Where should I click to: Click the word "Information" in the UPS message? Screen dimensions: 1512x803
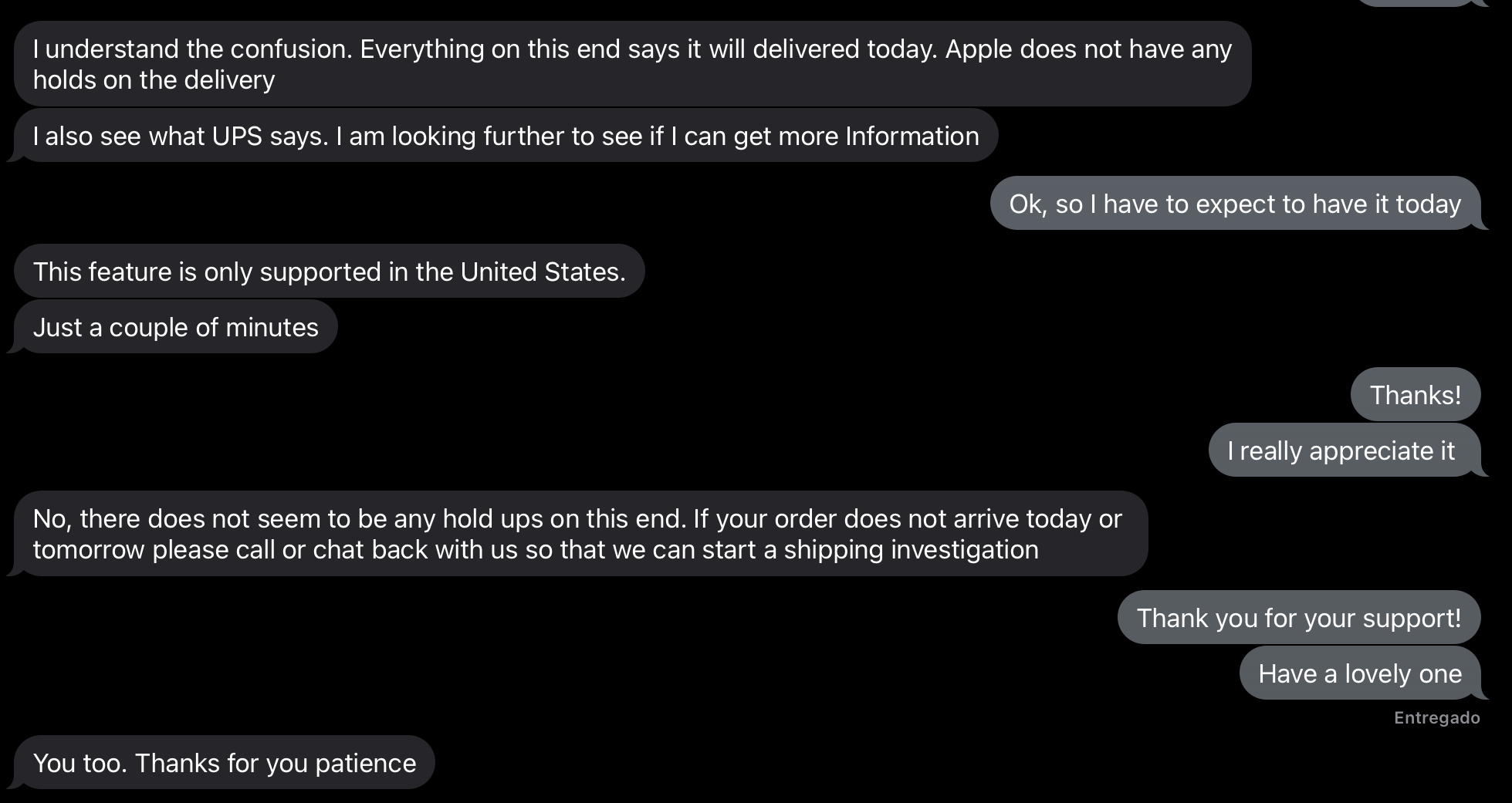click(912, 137)
